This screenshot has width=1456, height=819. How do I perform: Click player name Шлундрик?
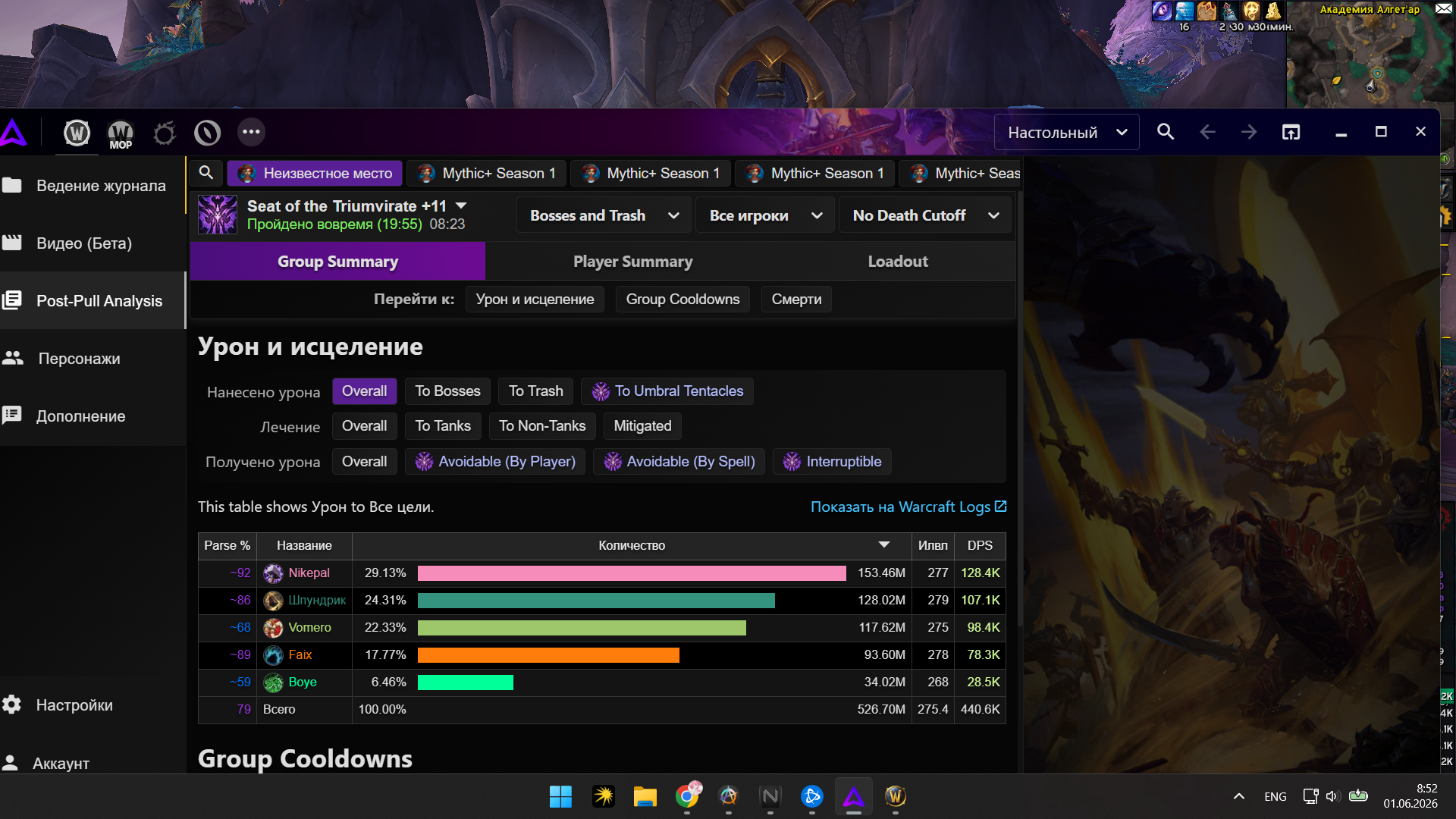point(317,601)
